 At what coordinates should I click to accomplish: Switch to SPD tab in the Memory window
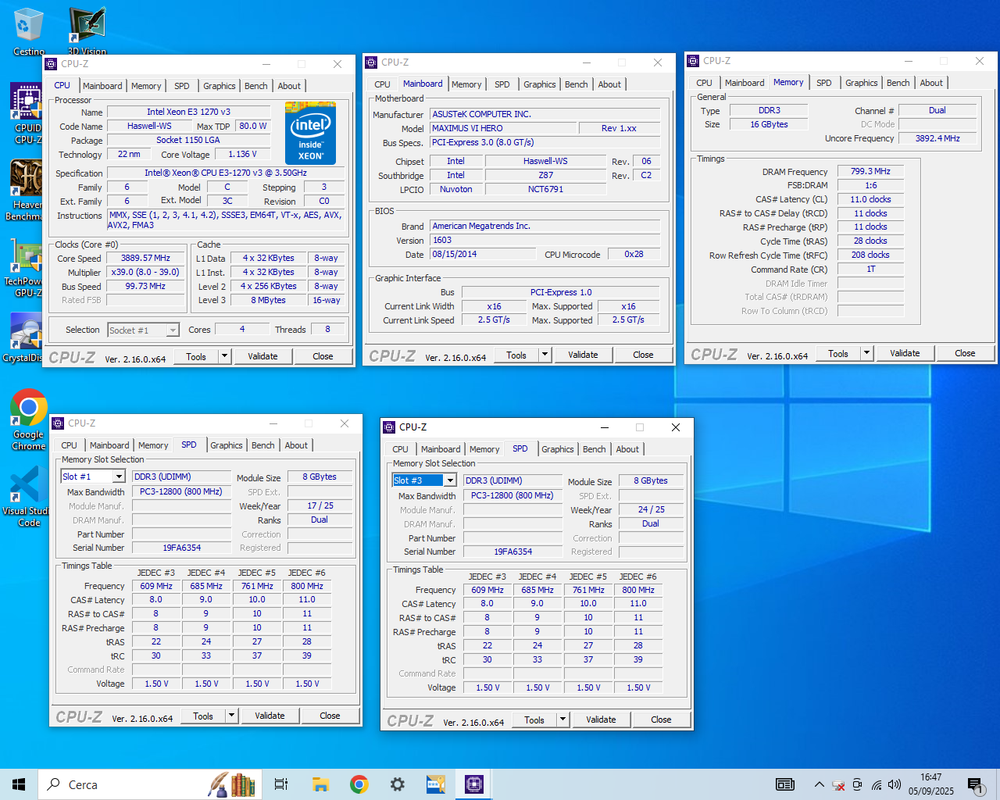(x=824, y=83)
